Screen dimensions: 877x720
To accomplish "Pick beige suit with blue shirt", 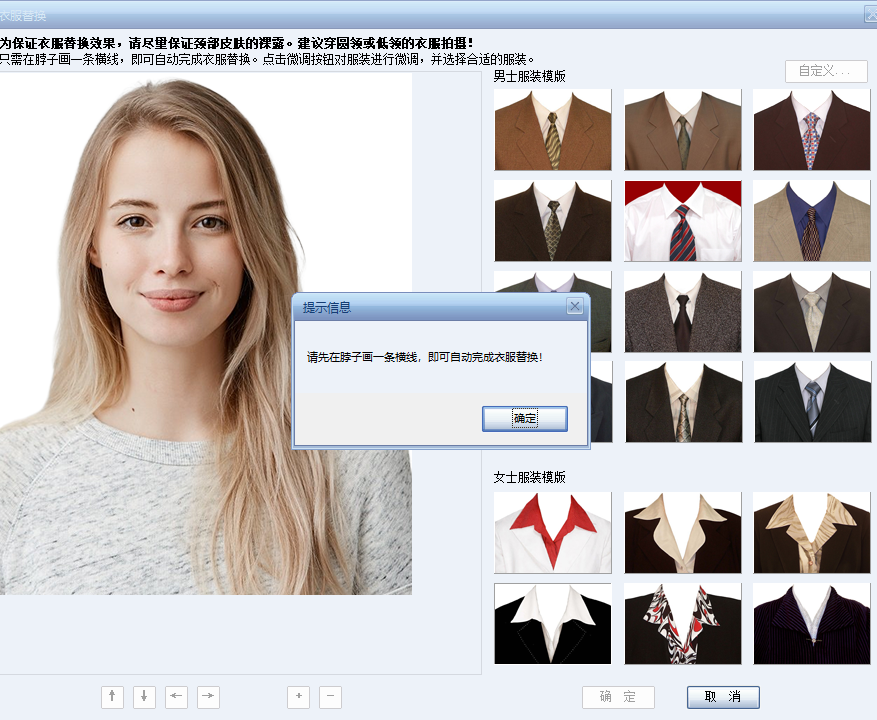I will click(812, 220).
